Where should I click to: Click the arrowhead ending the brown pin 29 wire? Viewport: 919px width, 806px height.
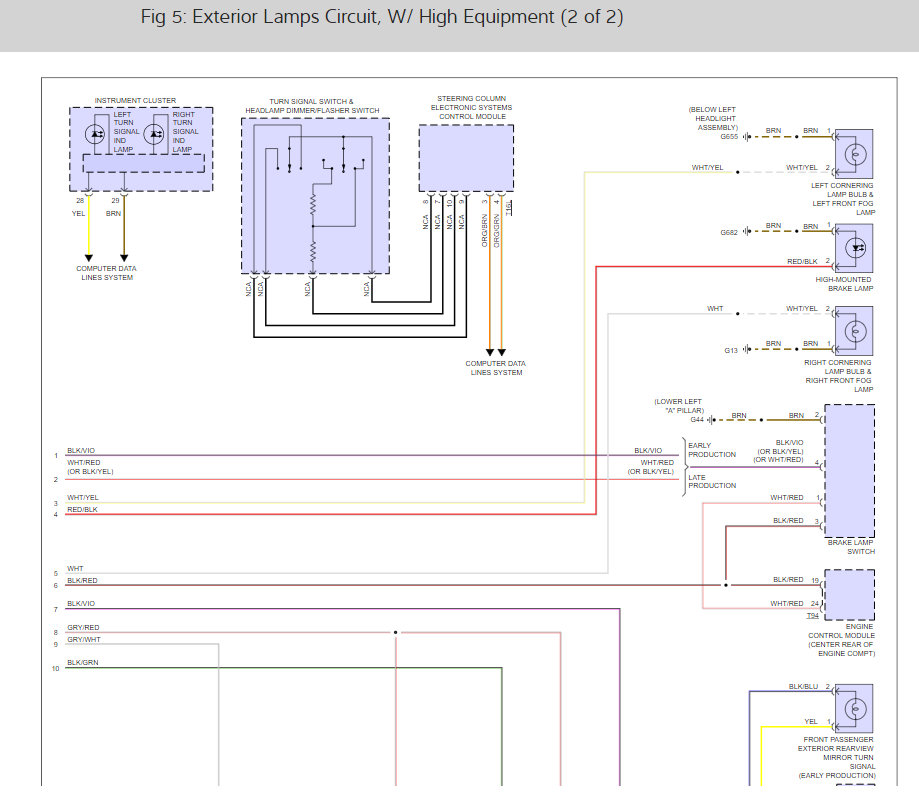(124, 258)
